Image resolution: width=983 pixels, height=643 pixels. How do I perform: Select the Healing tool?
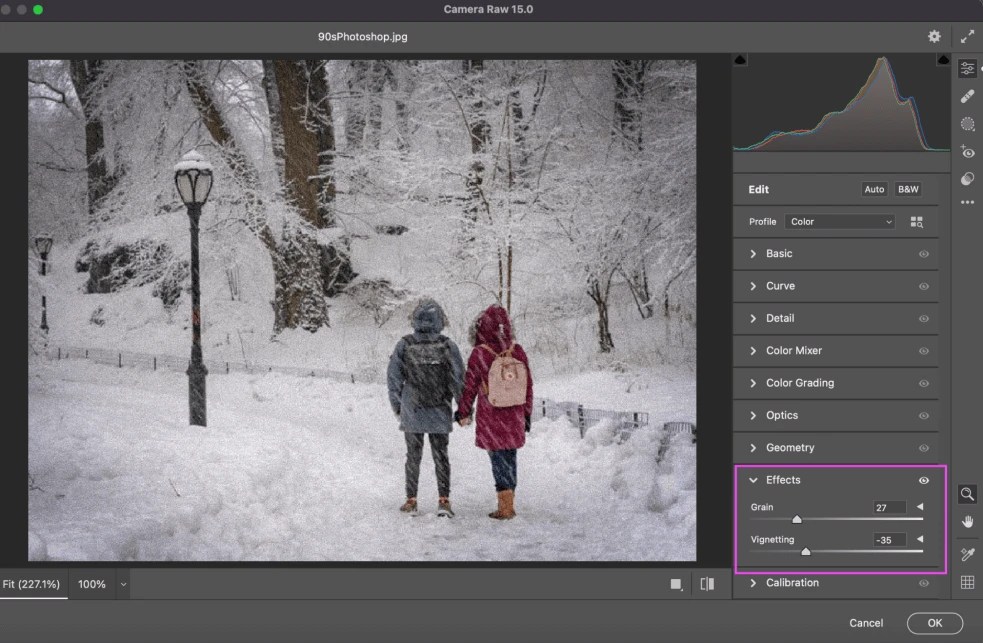tap(967, 96)
